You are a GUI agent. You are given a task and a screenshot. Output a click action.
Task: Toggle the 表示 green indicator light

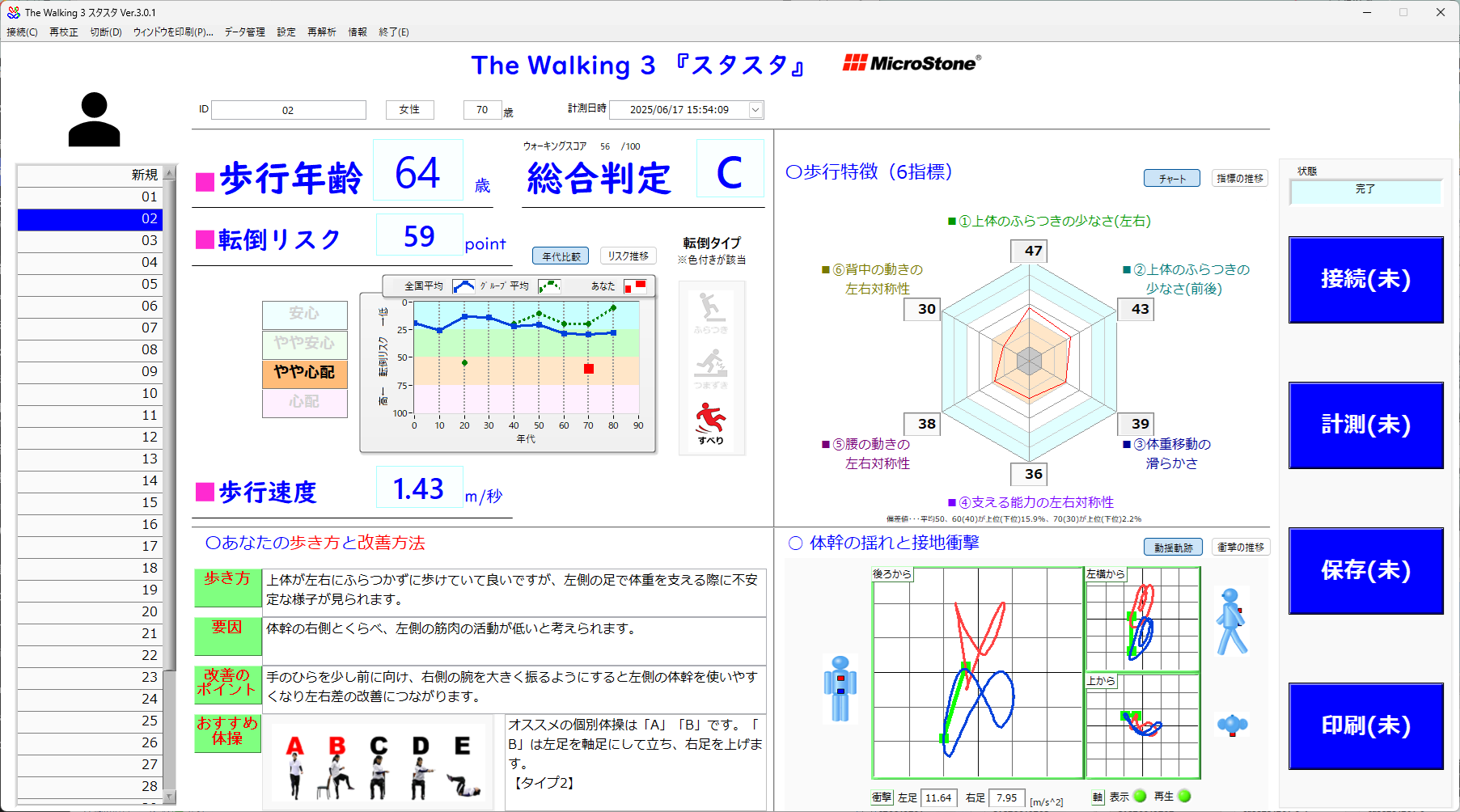click(1140, 796)
